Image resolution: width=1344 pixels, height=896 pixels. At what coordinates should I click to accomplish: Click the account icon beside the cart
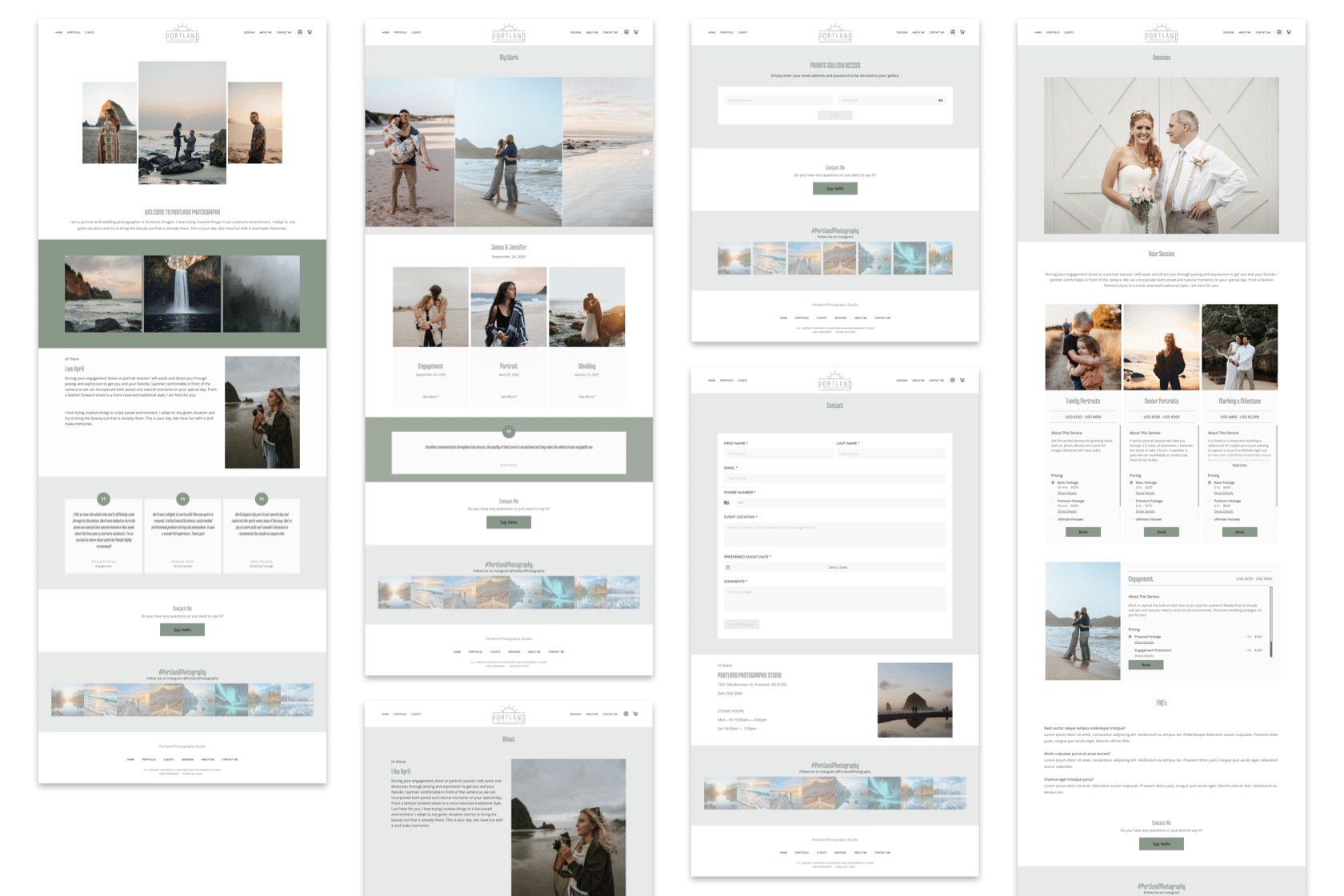(x=299, y=33)
